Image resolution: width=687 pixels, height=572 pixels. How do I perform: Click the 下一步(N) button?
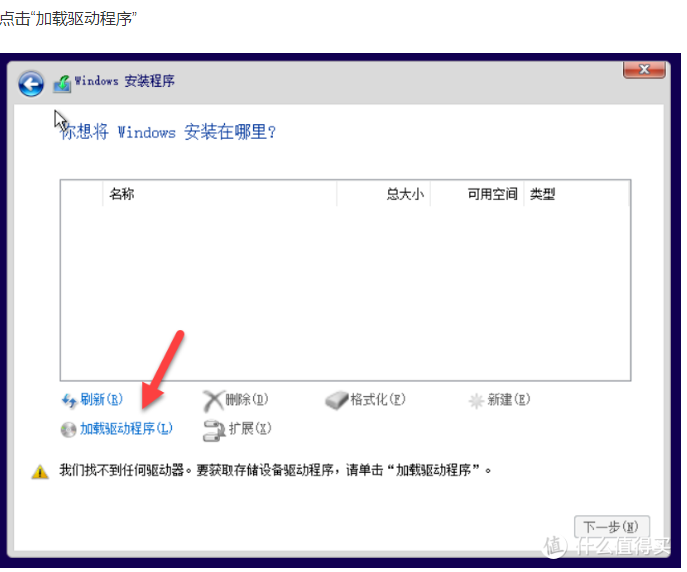pyautogui.click(x=612, y=526)
